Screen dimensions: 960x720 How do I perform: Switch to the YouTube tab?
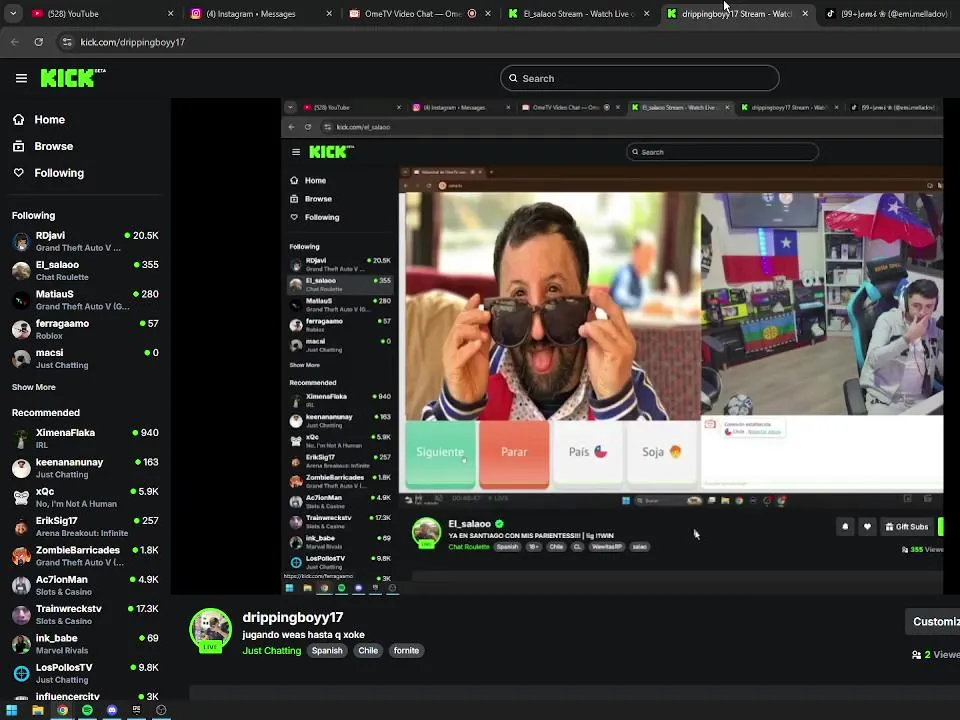pos(102,13)
